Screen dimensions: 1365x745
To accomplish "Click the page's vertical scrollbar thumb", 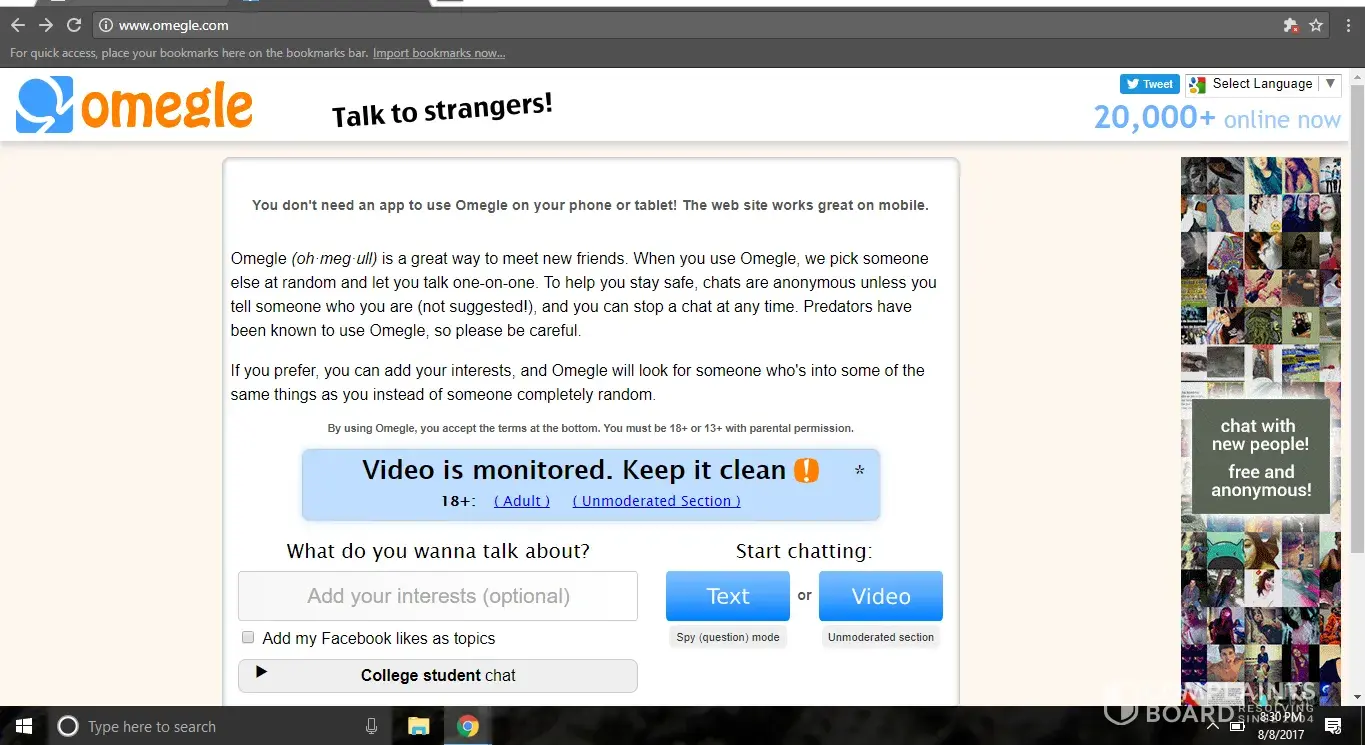I will pos(1357,320).
